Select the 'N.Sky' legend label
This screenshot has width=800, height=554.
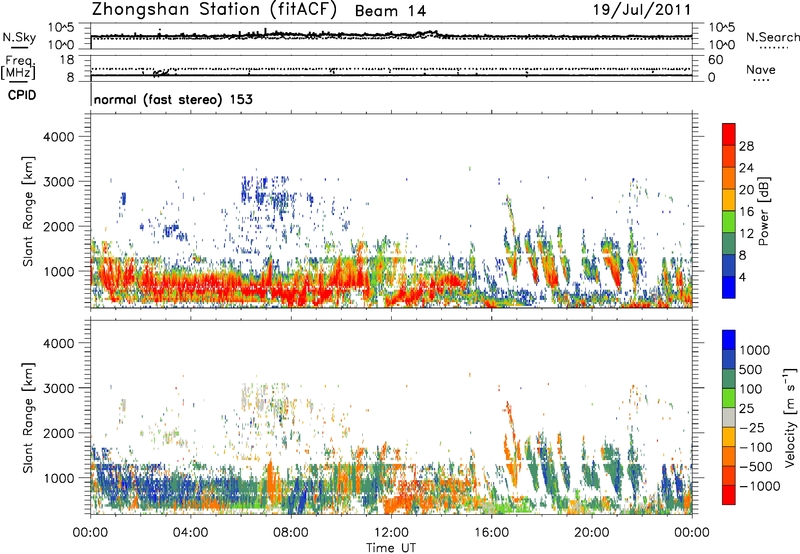[19, 37]
